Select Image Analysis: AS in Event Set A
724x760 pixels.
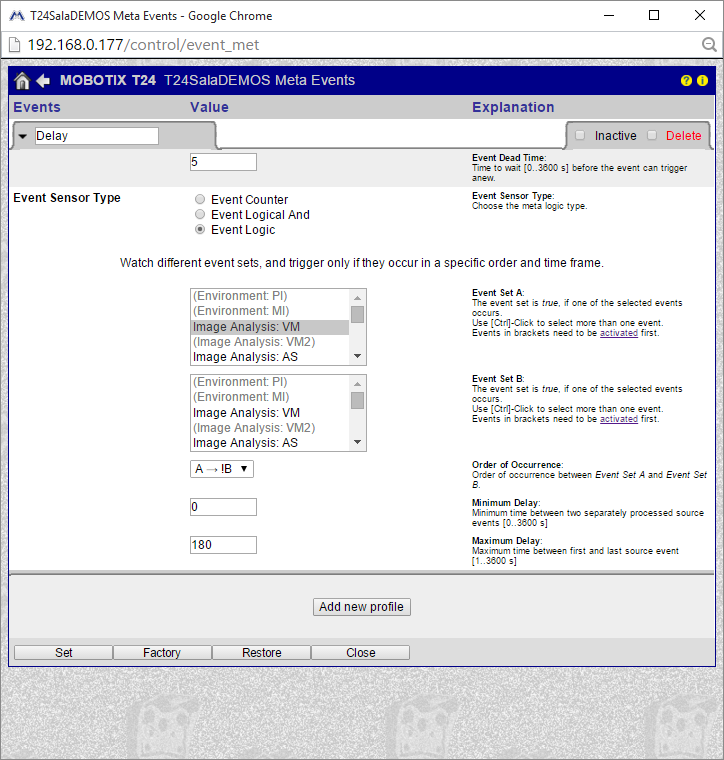coord(270,357)
